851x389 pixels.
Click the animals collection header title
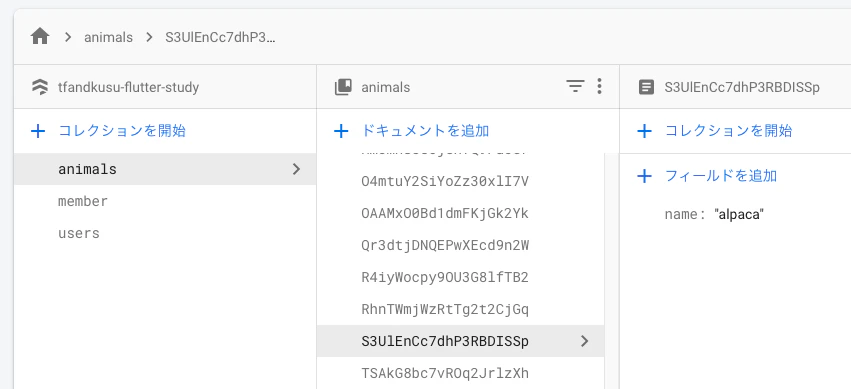386,87
